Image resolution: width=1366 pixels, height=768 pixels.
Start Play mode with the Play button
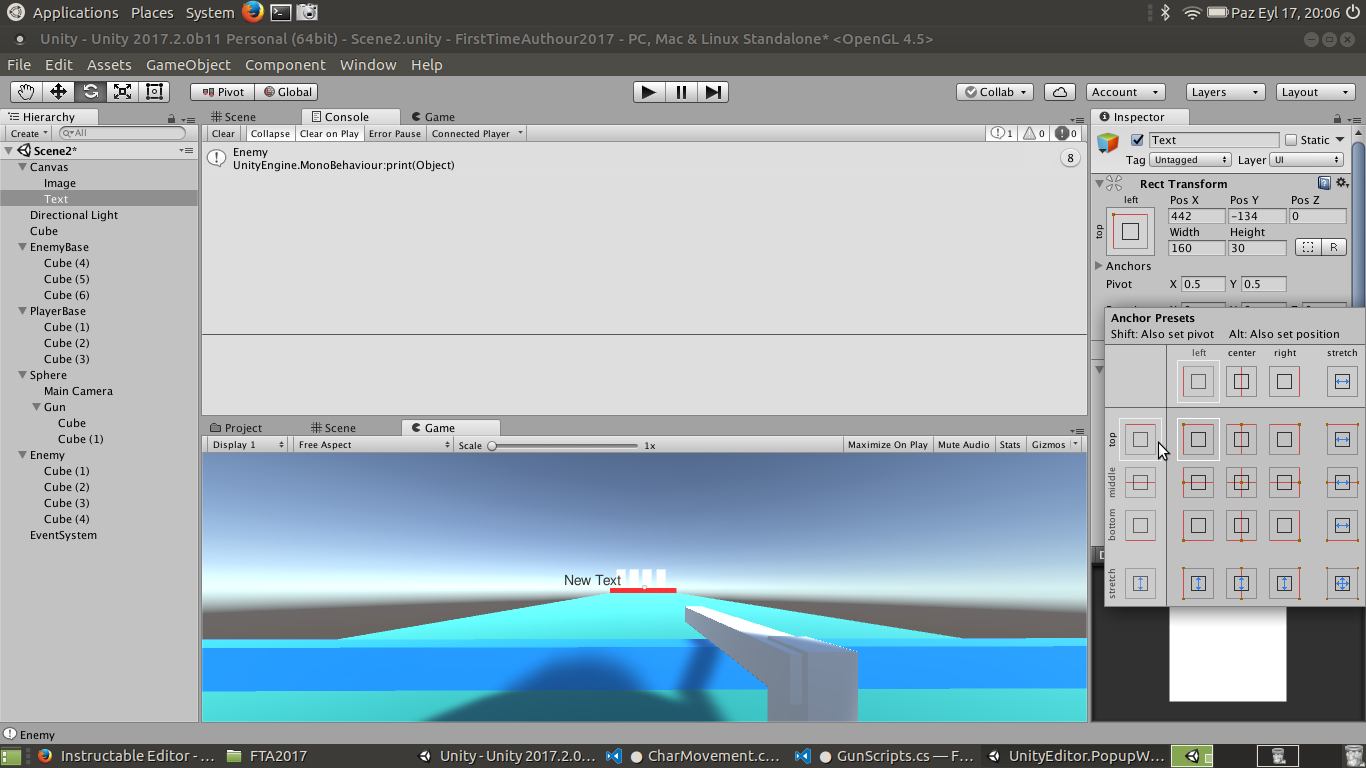[649, 92]
